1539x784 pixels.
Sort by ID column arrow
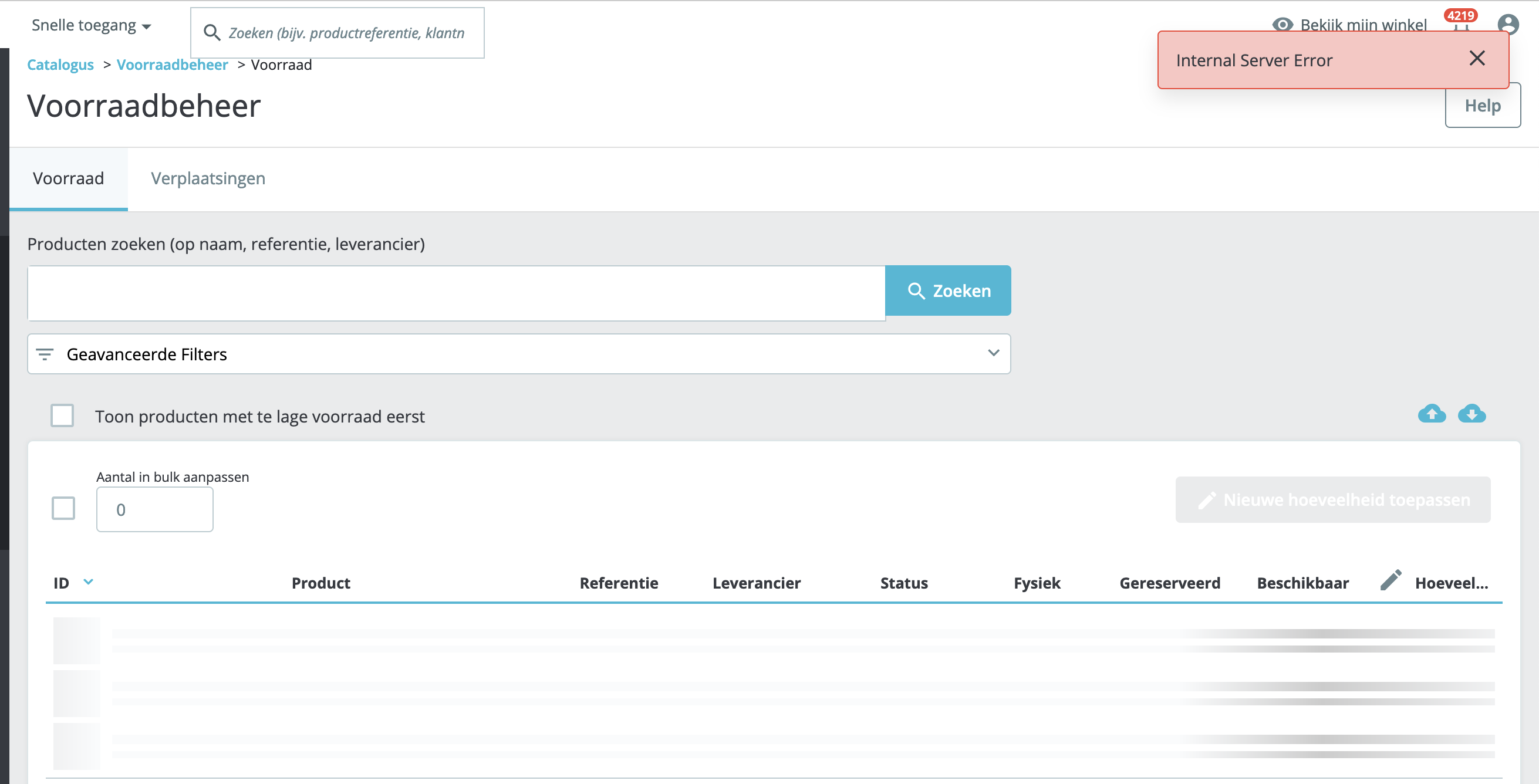[89, 582]
